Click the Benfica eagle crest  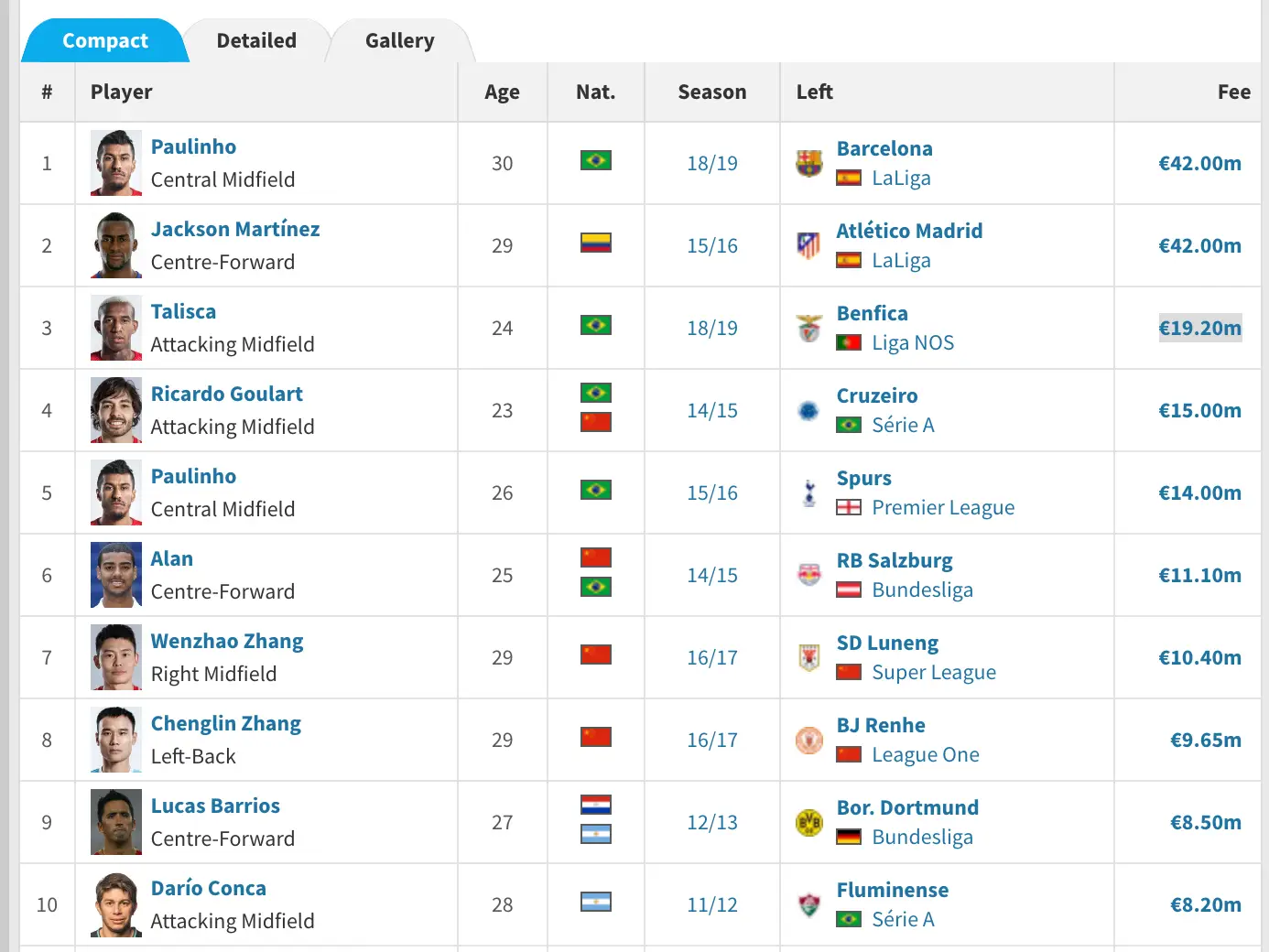(x=809, y=326)
